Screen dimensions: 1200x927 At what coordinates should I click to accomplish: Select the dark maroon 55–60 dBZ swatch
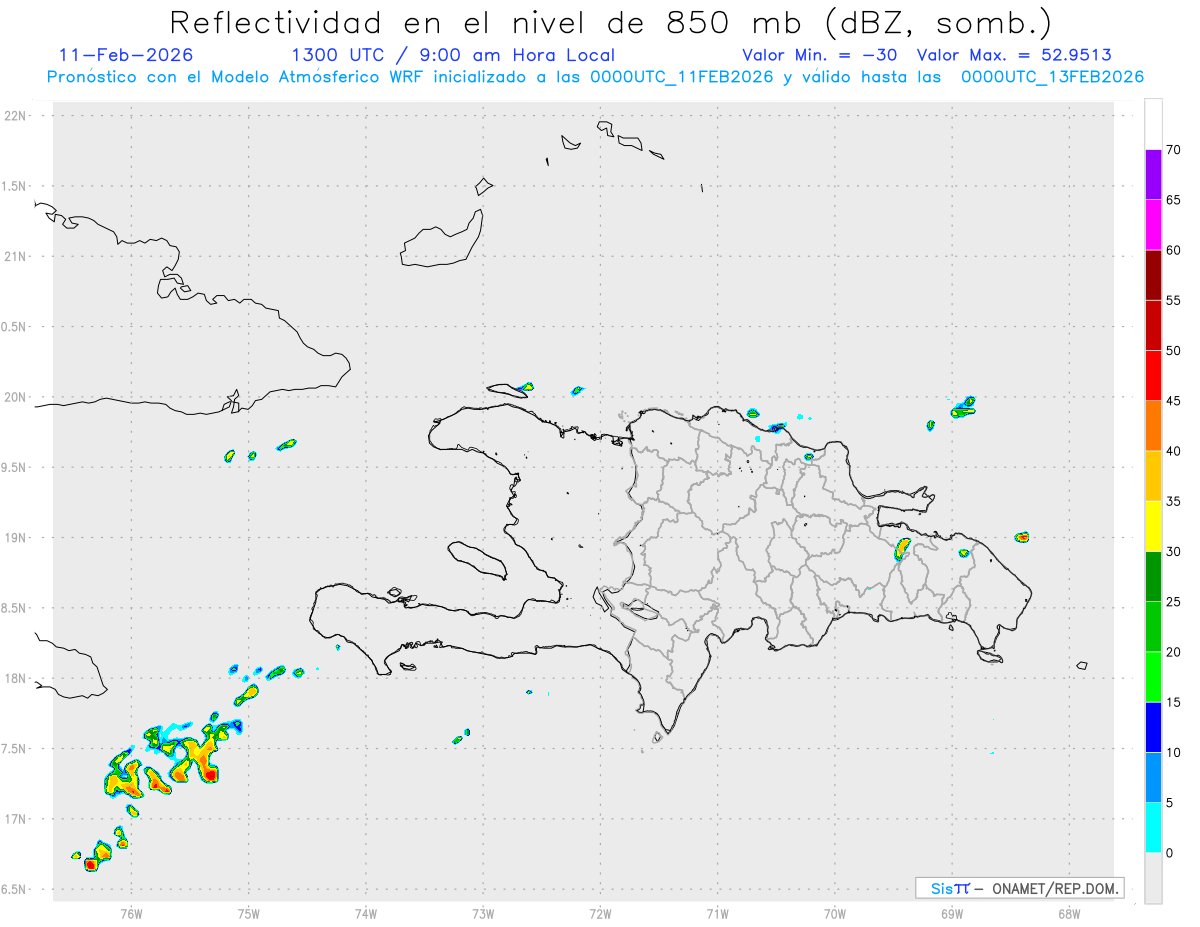[x=1153, y=275]
